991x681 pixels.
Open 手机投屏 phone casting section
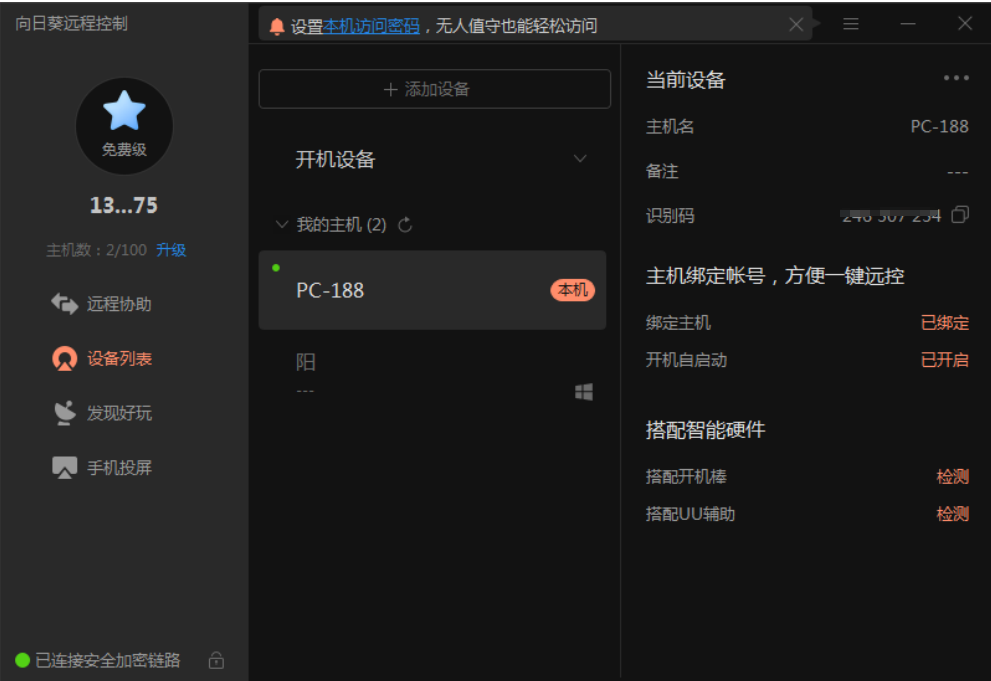[101, 467]
